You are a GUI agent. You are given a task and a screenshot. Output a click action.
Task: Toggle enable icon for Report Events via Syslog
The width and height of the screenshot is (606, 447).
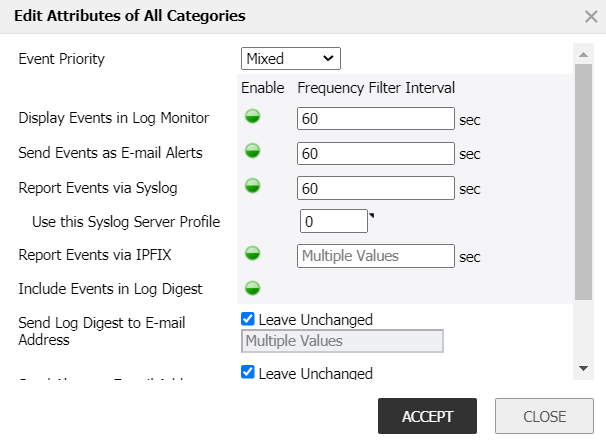click(x=252, y=185)
